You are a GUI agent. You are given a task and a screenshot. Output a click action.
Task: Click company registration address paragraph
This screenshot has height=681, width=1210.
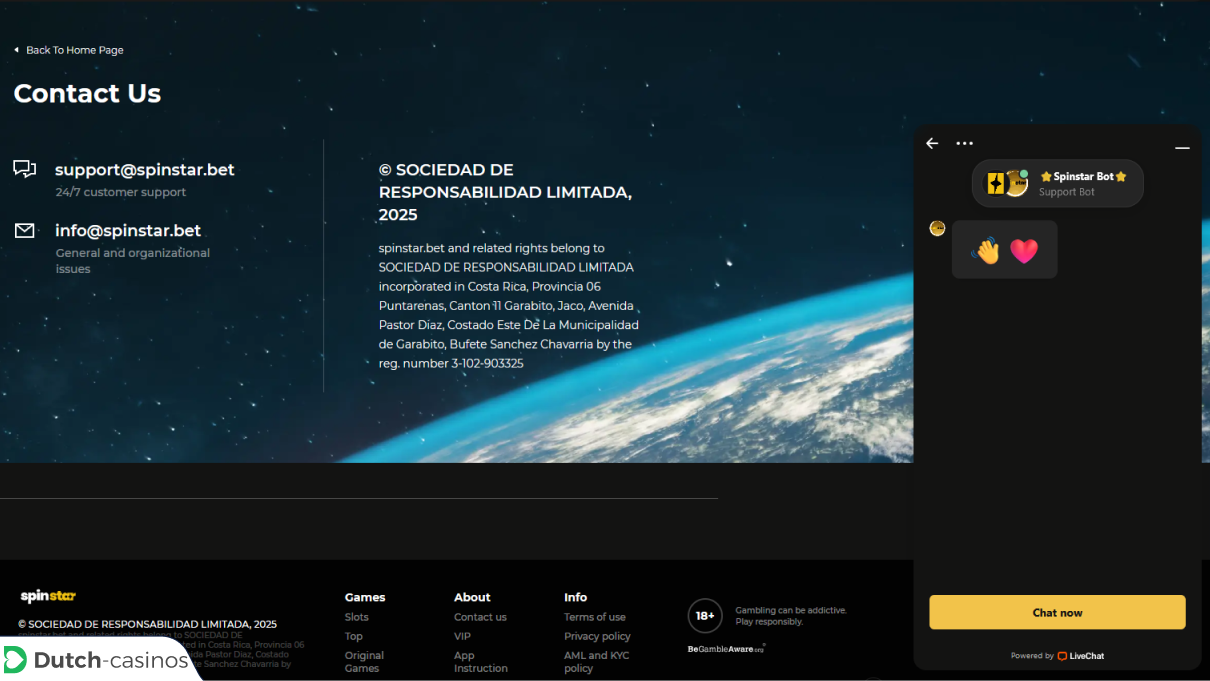click(x=509, y=305)
